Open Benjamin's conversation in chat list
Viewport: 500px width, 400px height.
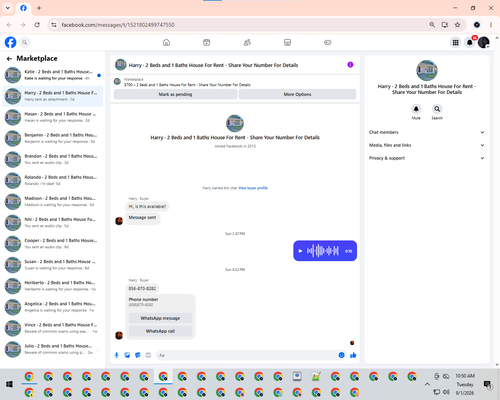point(53,138)
